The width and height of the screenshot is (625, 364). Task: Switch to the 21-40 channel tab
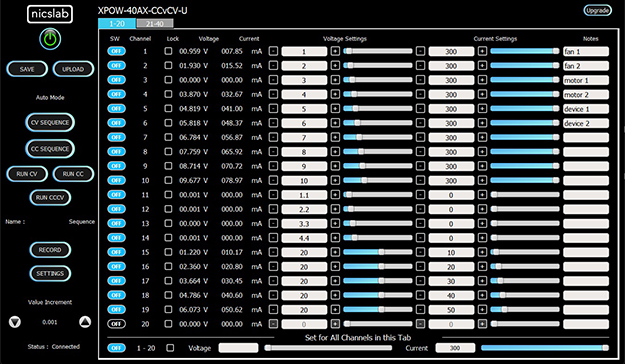pos(155,24)
